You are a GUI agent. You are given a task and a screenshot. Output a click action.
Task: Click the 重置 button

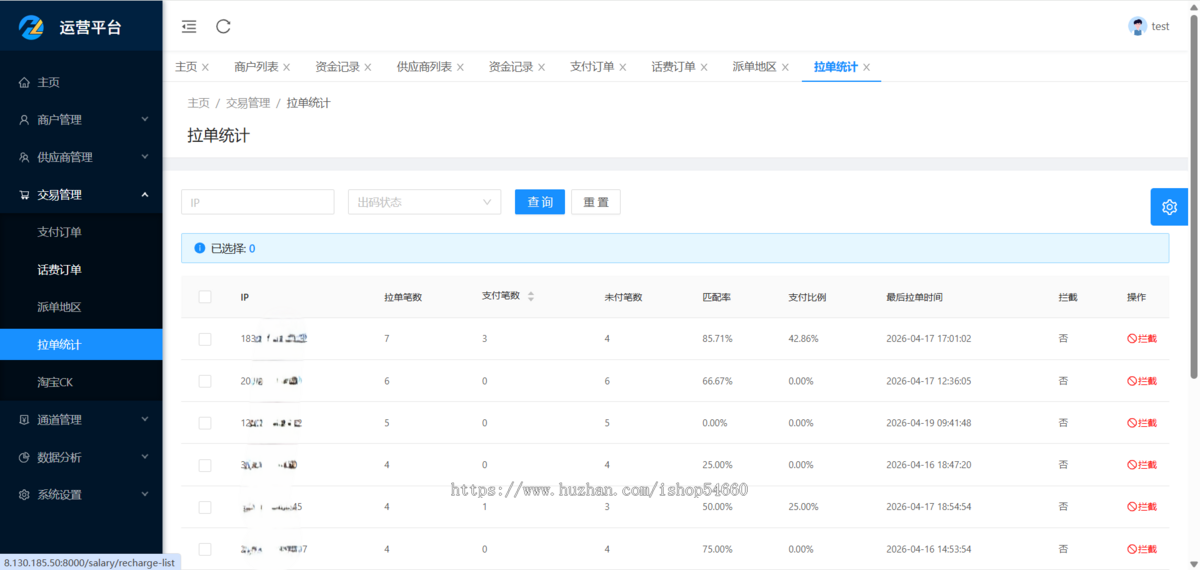(x=596, y=202)
